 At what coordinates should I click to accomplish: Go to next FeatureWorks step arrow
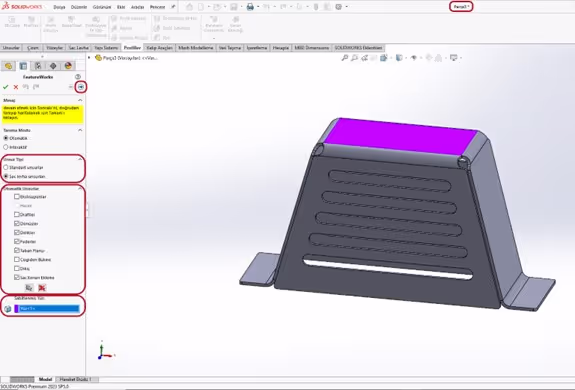coord(81,87)
